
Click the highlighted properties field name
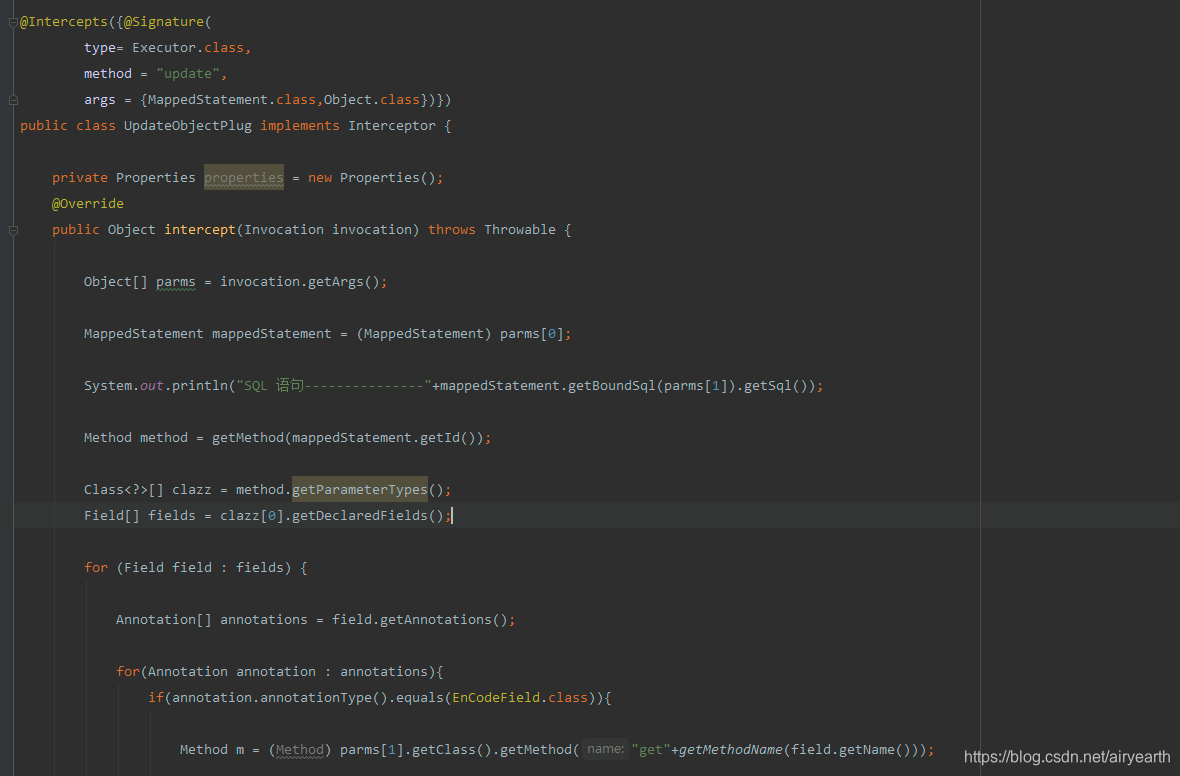coord(244,178)
